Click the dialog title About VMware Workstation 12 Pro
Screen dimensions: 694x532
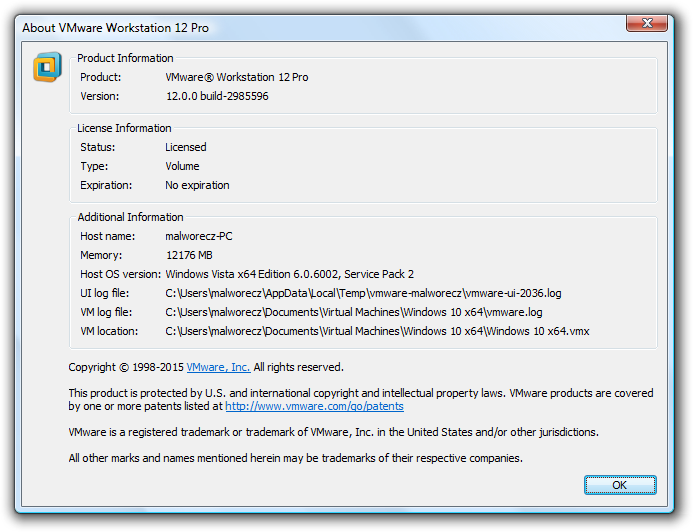tap(116, 27)
